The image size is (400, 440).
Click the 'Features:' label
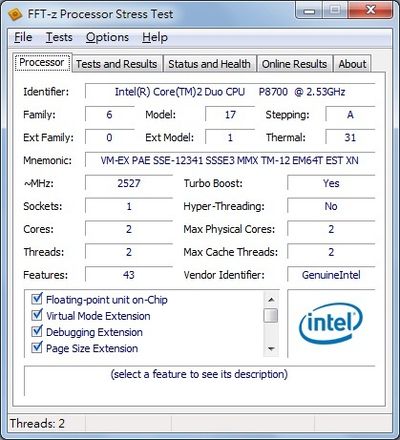point(45,275)
